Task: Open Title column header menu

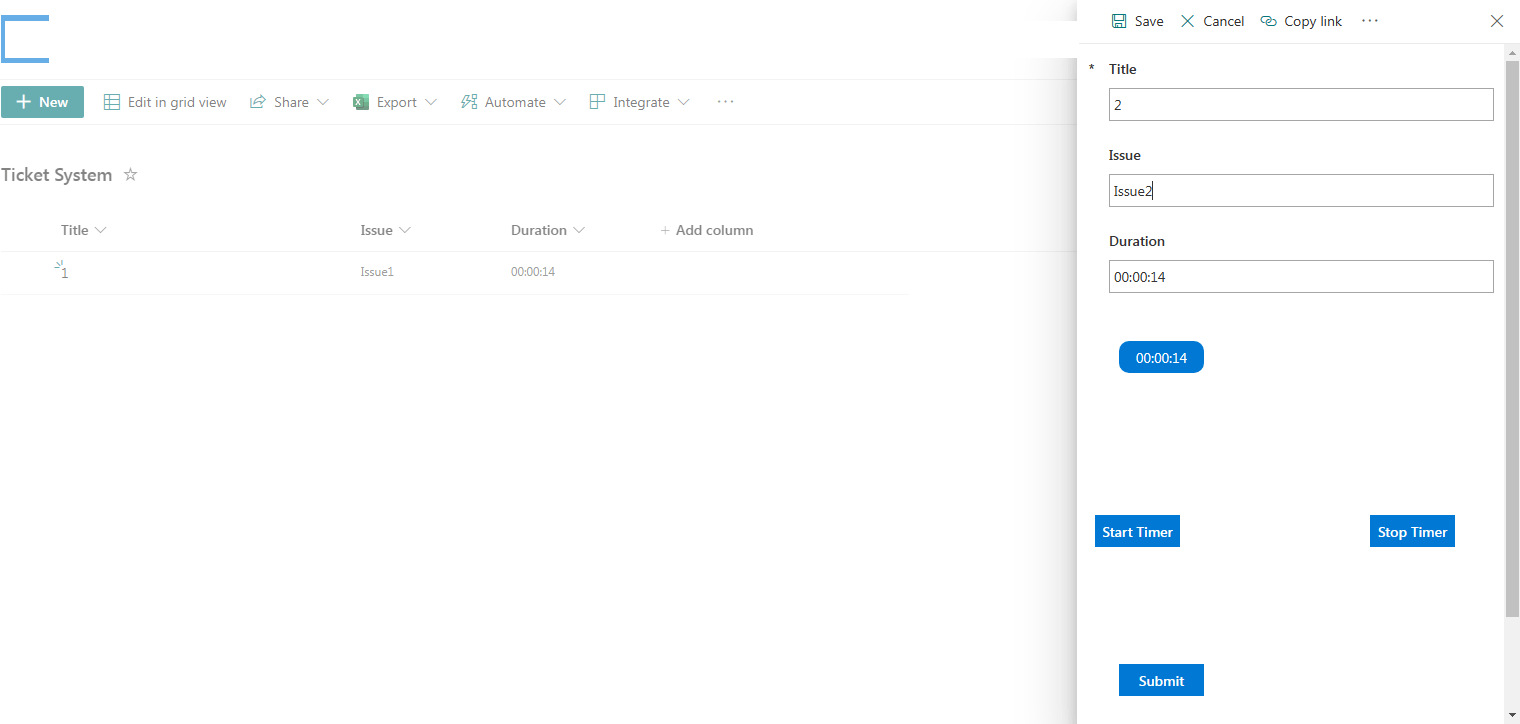Action: [84, 230]
